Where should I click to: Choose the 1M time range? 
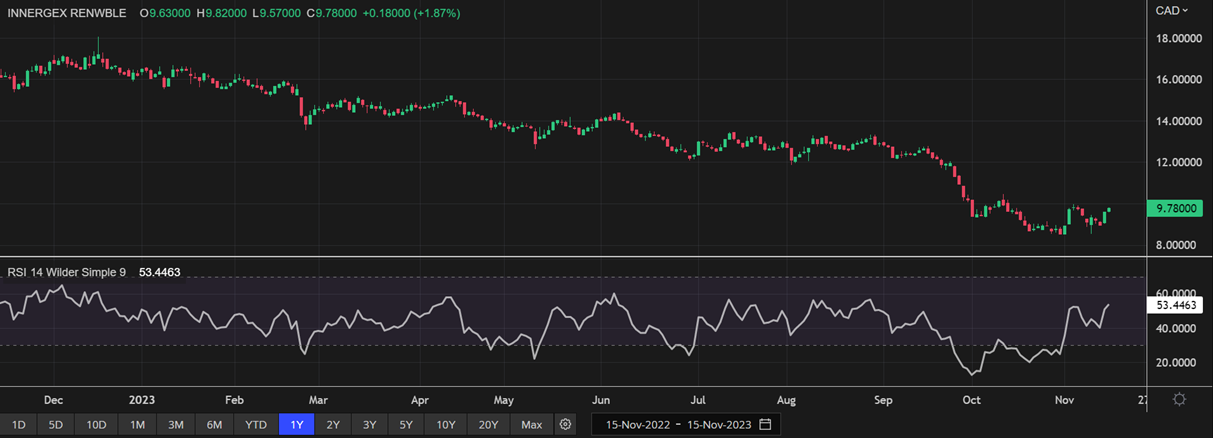137,425
